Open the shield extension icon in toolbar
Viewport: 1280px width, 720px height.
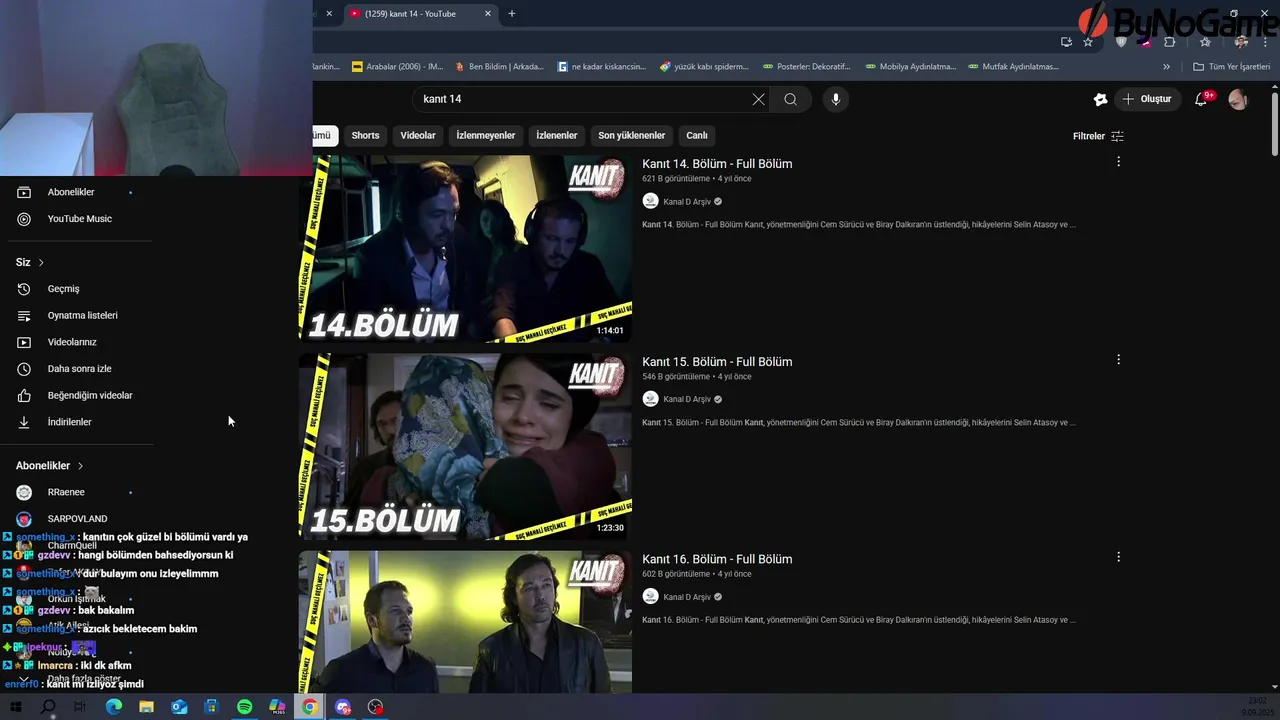(x=1121, y=42)
